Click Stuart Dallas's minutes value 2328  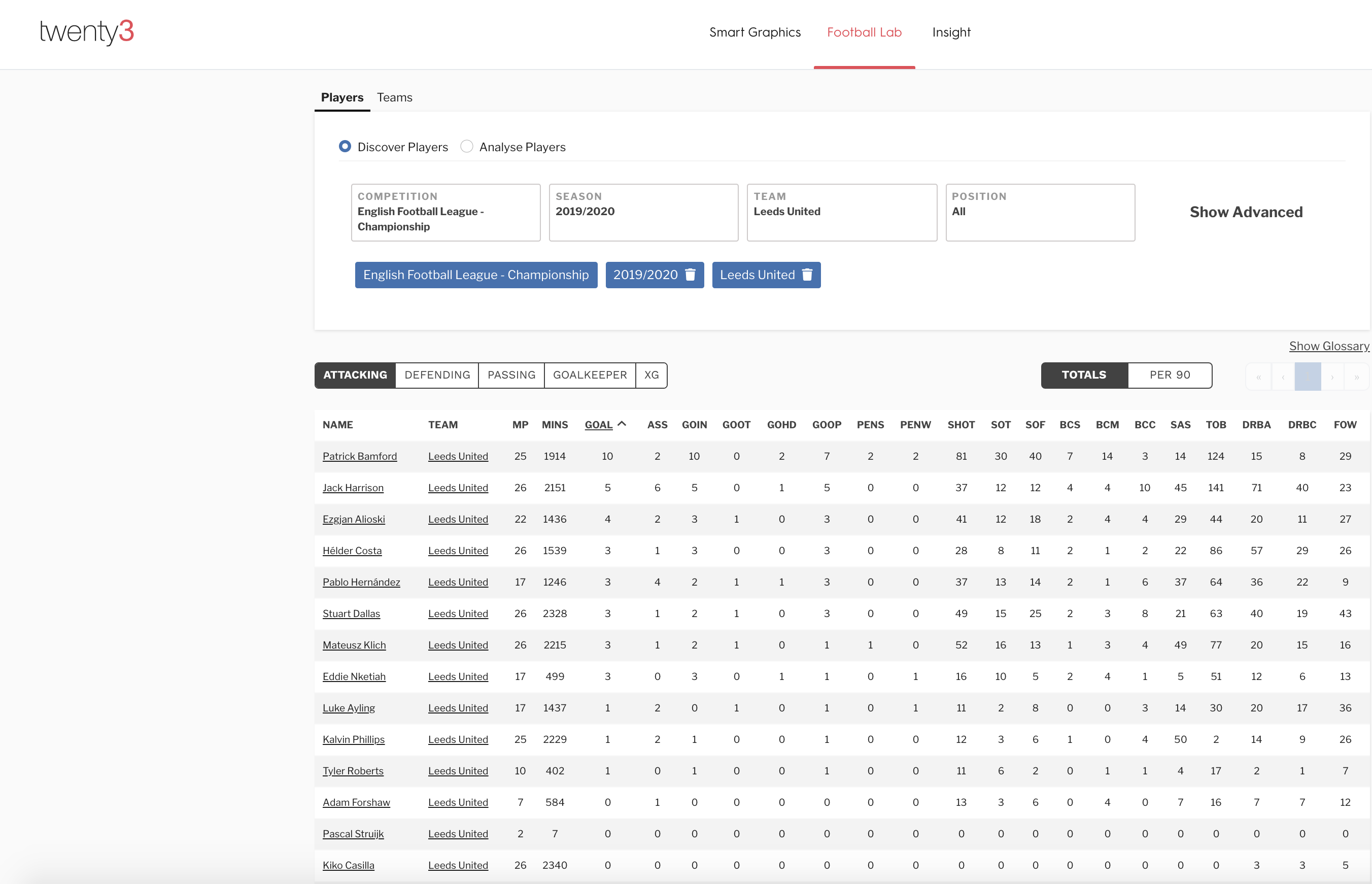554,614
